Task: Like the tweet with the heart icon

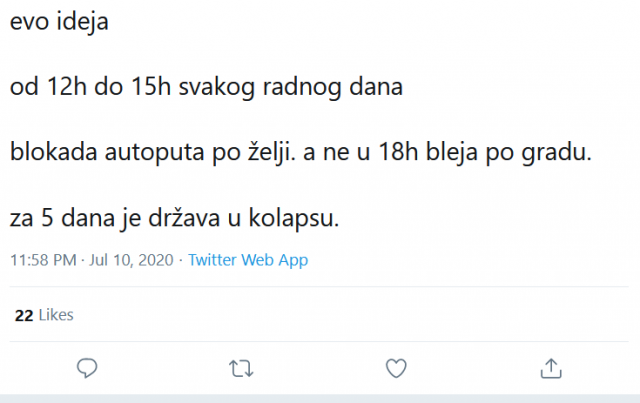Action: [396, 367]
